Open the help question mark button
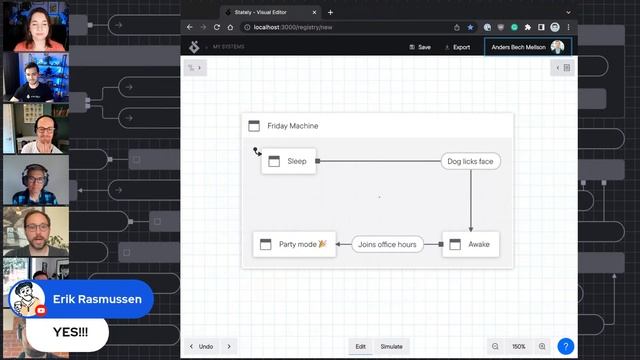This screenshot has height=360, width=640. tap(565, 347)
